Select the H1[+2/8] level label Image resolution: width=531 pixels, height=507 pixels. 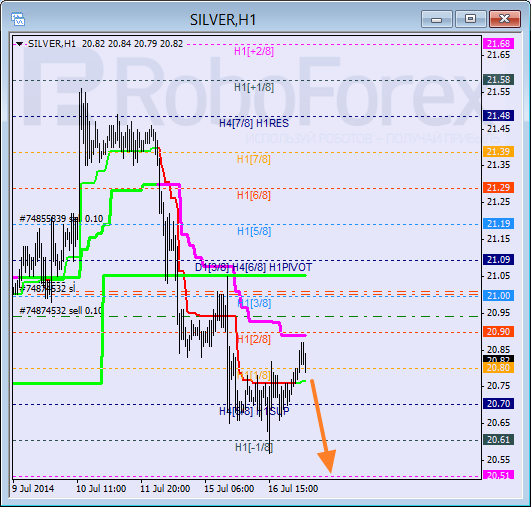click(254, 51)
